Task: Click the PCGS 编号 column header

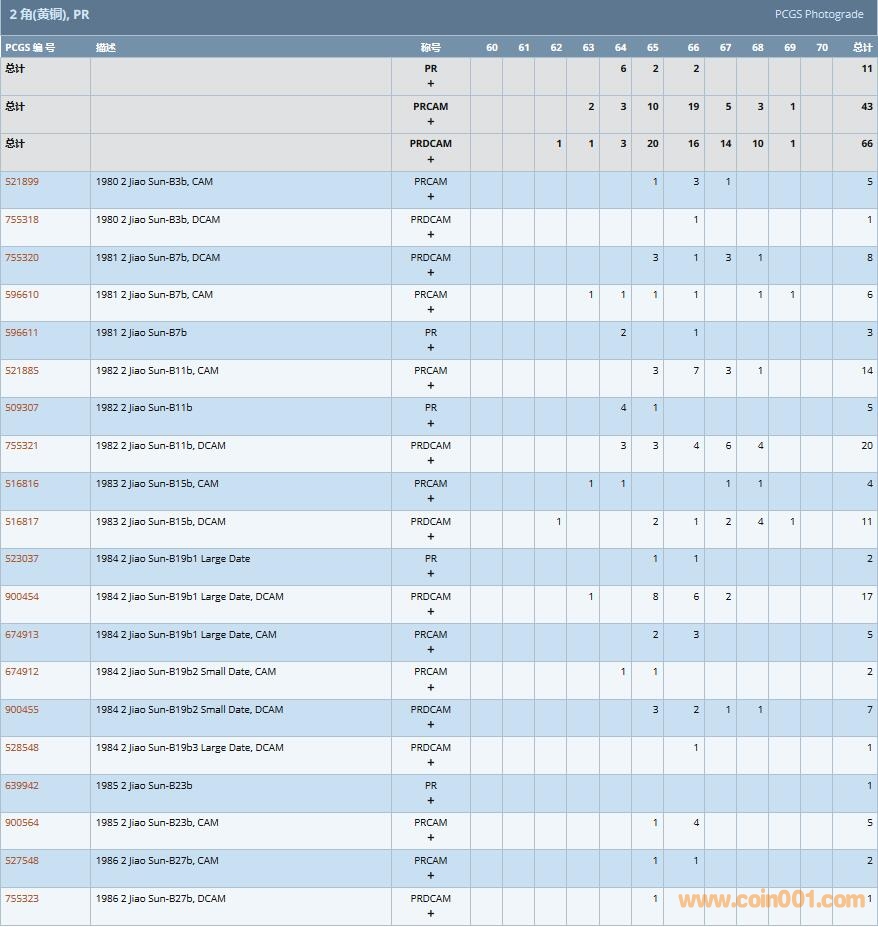Action: coord(30,48)
